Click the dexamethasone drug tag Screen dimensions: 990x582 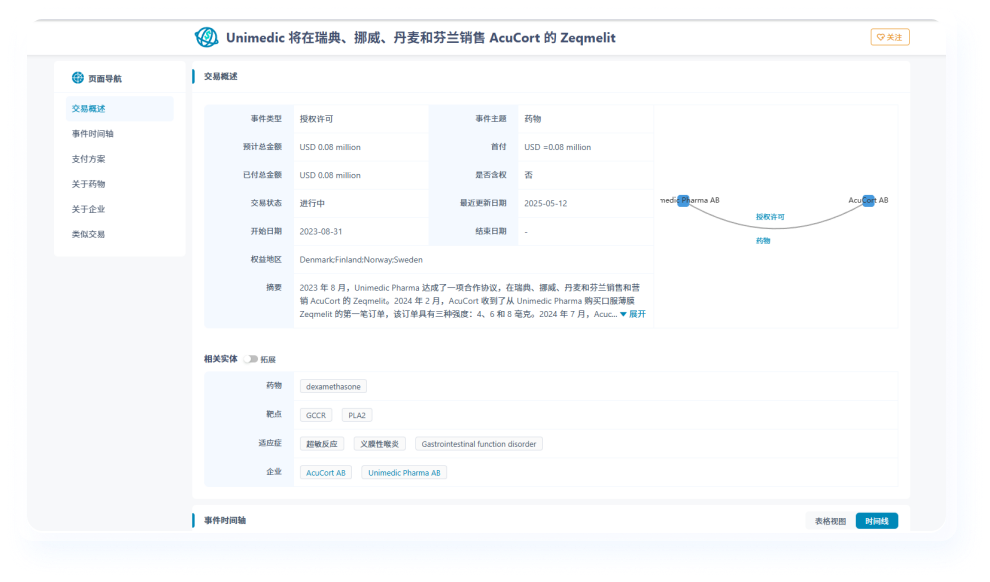point(333,386)
